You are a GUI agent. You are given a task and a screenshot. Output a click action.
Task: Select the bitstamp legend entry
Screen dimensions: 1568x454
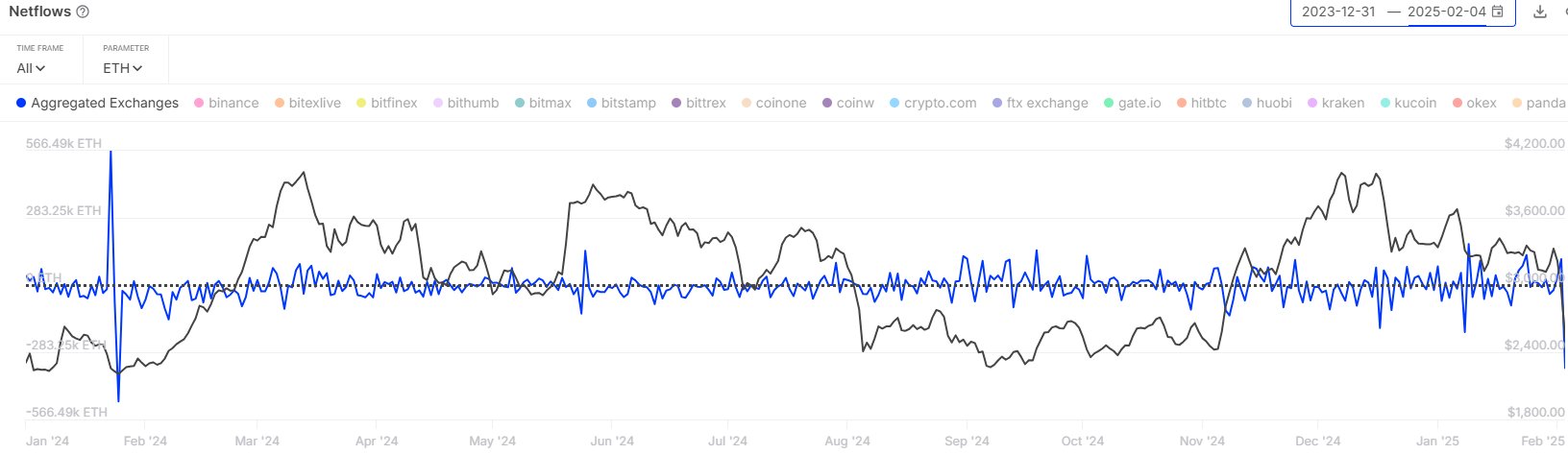click(628, 103)
